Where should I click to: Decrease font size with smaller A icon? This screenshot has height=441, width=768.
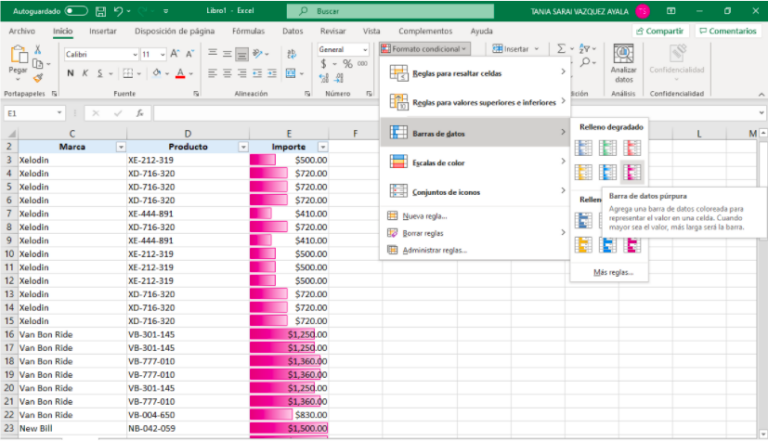tap(190, 54)
